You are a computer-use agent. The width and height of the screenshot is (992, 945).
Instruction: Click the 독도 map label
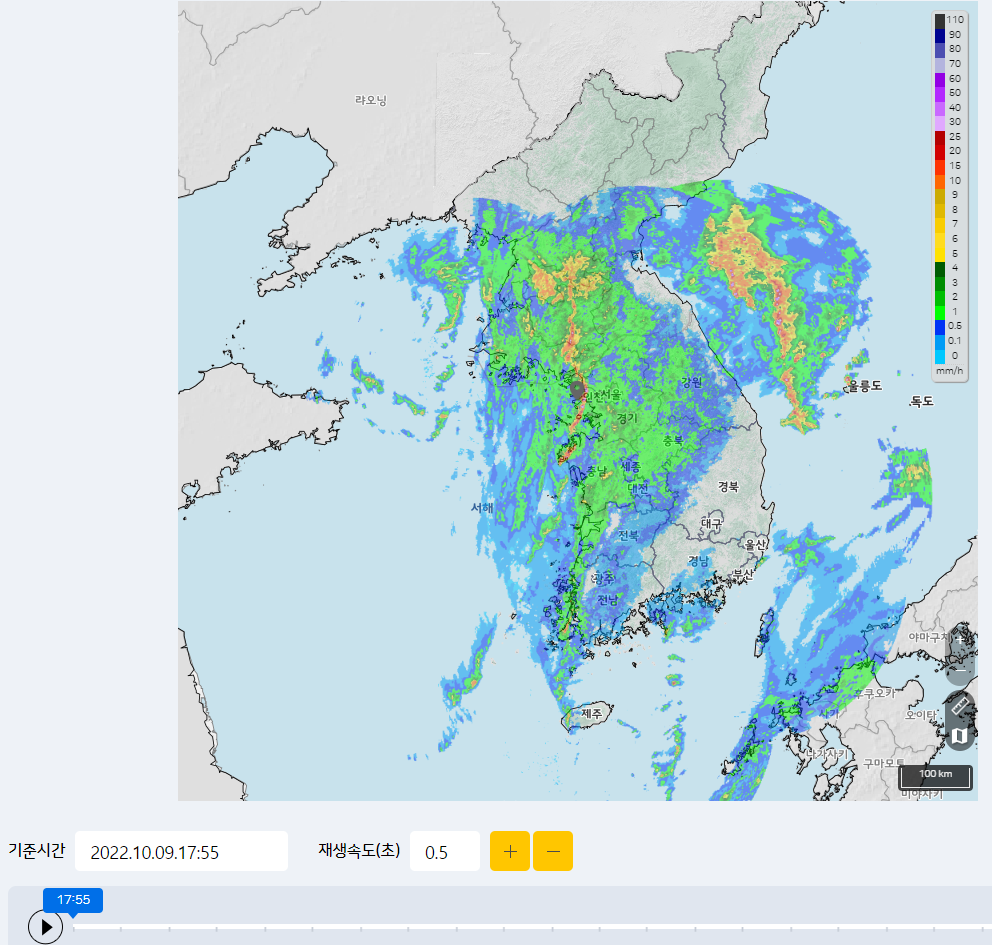coord(921,401)
